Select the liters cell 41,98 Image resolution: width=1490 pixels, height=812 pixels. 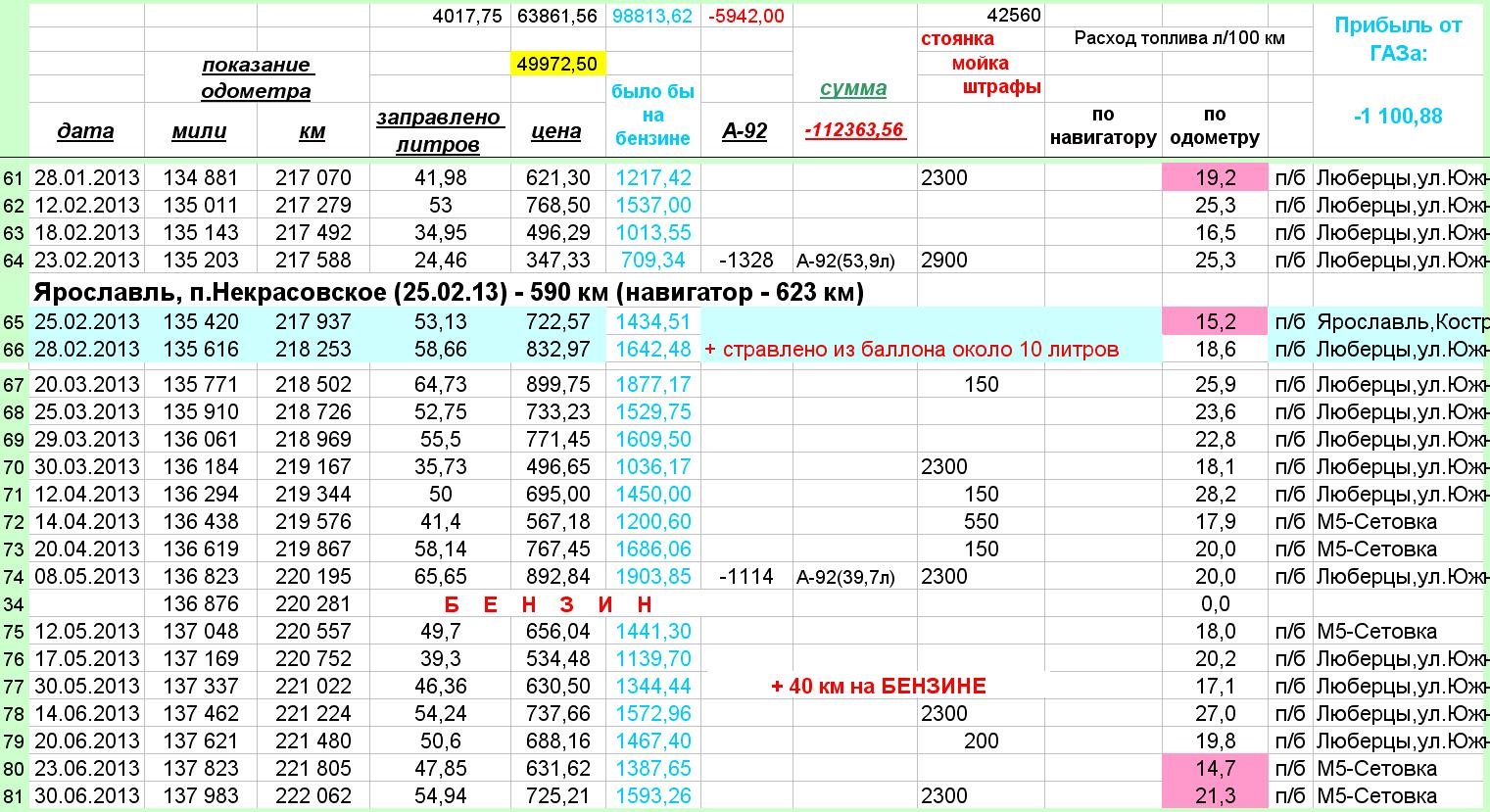coord(440,177)
